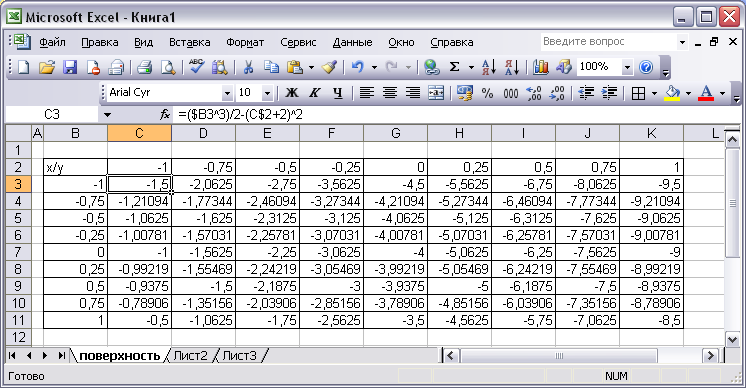Screen dimensions: 746x388
Task: Toggle bold formatting with Ж button
Action: click(x=292, y=93)
